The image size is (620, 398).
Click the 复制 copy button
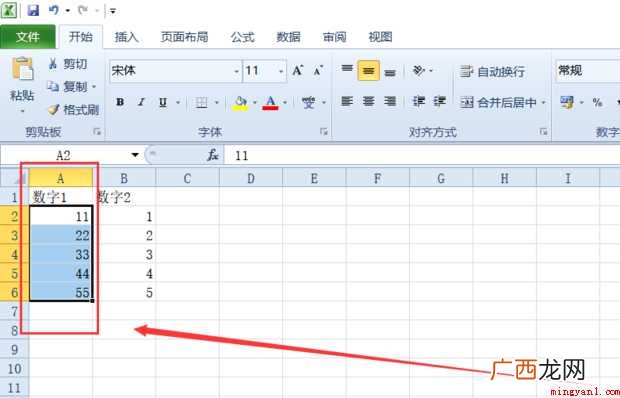68,87
